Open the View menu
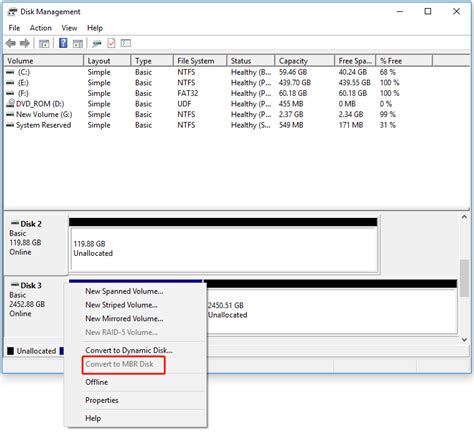 click(69, 28)
